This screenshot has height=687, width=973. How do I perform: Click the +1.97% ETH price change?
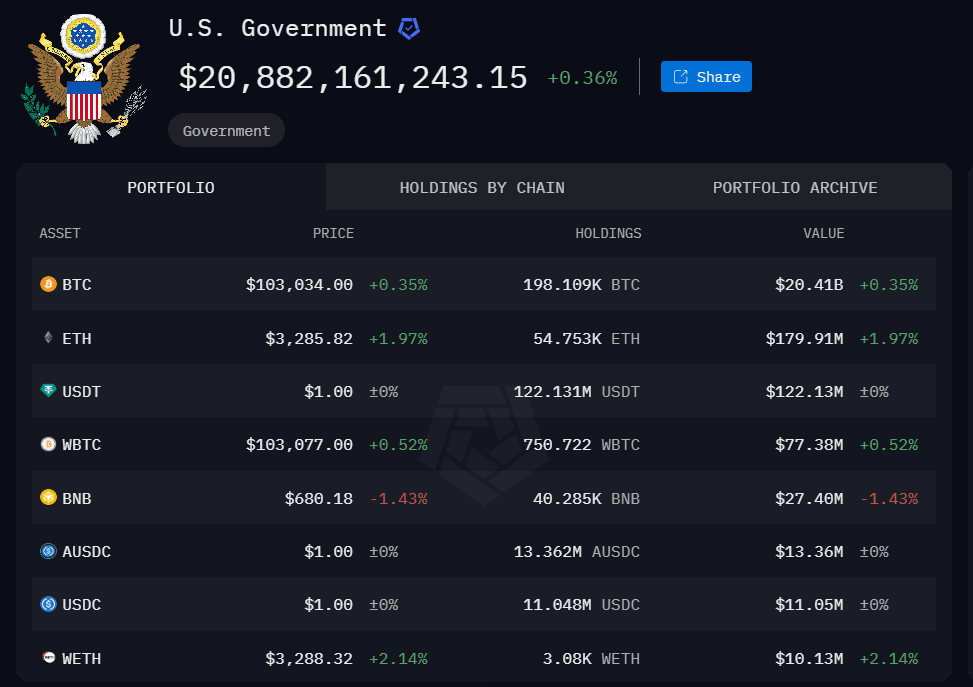click(398, 339)
